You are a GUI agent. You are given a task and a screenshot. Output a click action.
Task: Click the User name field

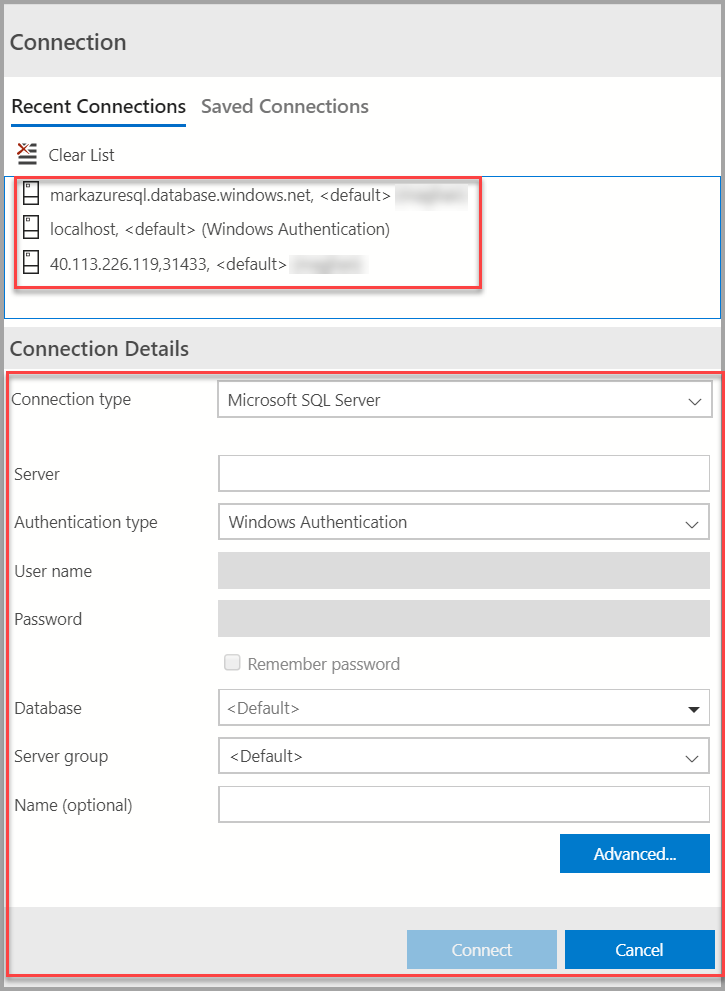tap(463, 570)
